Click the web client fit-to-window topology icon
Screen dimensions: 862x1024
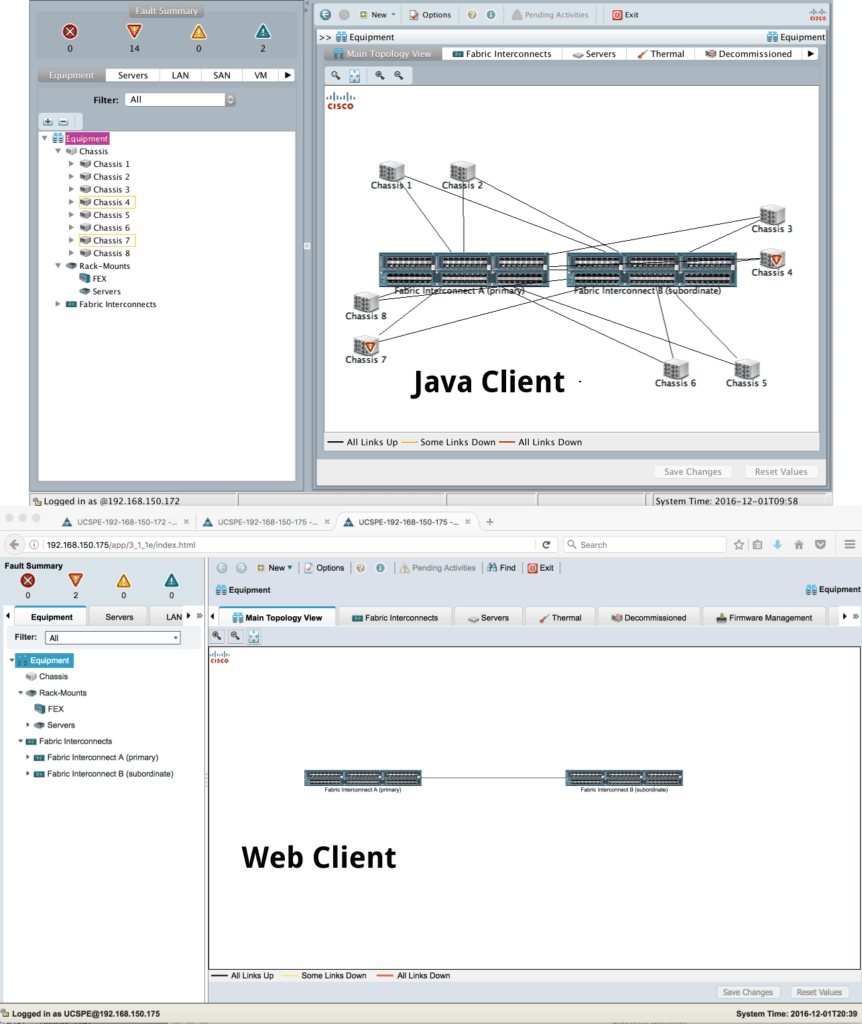click(x=253, y=636)
